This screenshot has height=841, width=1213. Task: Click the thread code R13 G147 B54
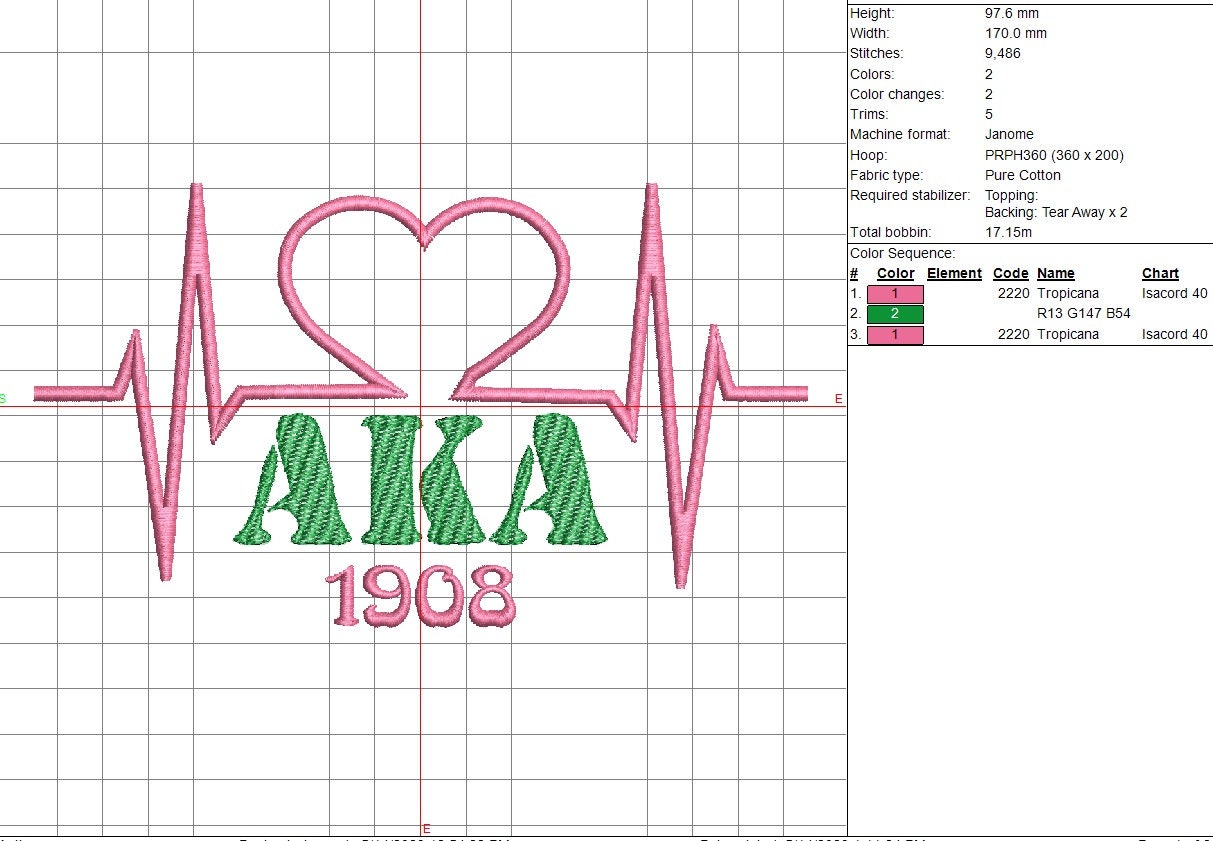1082,313
